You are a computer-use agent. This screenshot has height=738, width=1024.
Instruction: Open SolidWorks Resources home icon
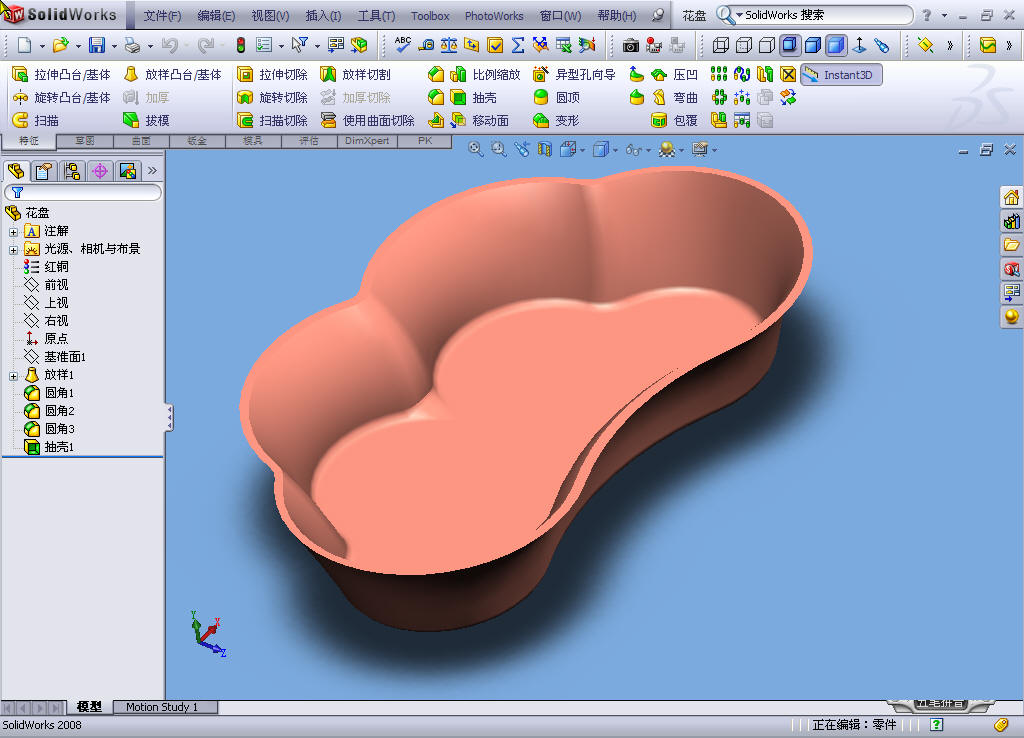click(1012, 197)
